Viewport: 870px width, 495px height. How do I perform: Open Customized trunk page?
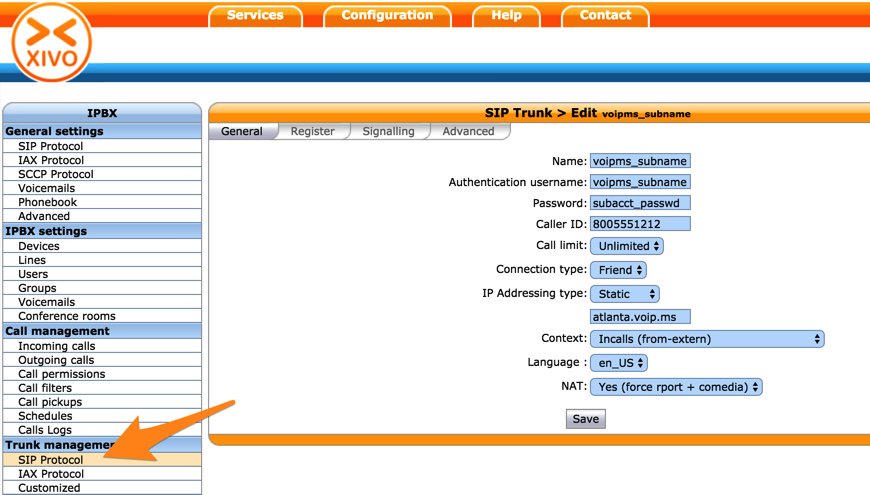point(102,488)
